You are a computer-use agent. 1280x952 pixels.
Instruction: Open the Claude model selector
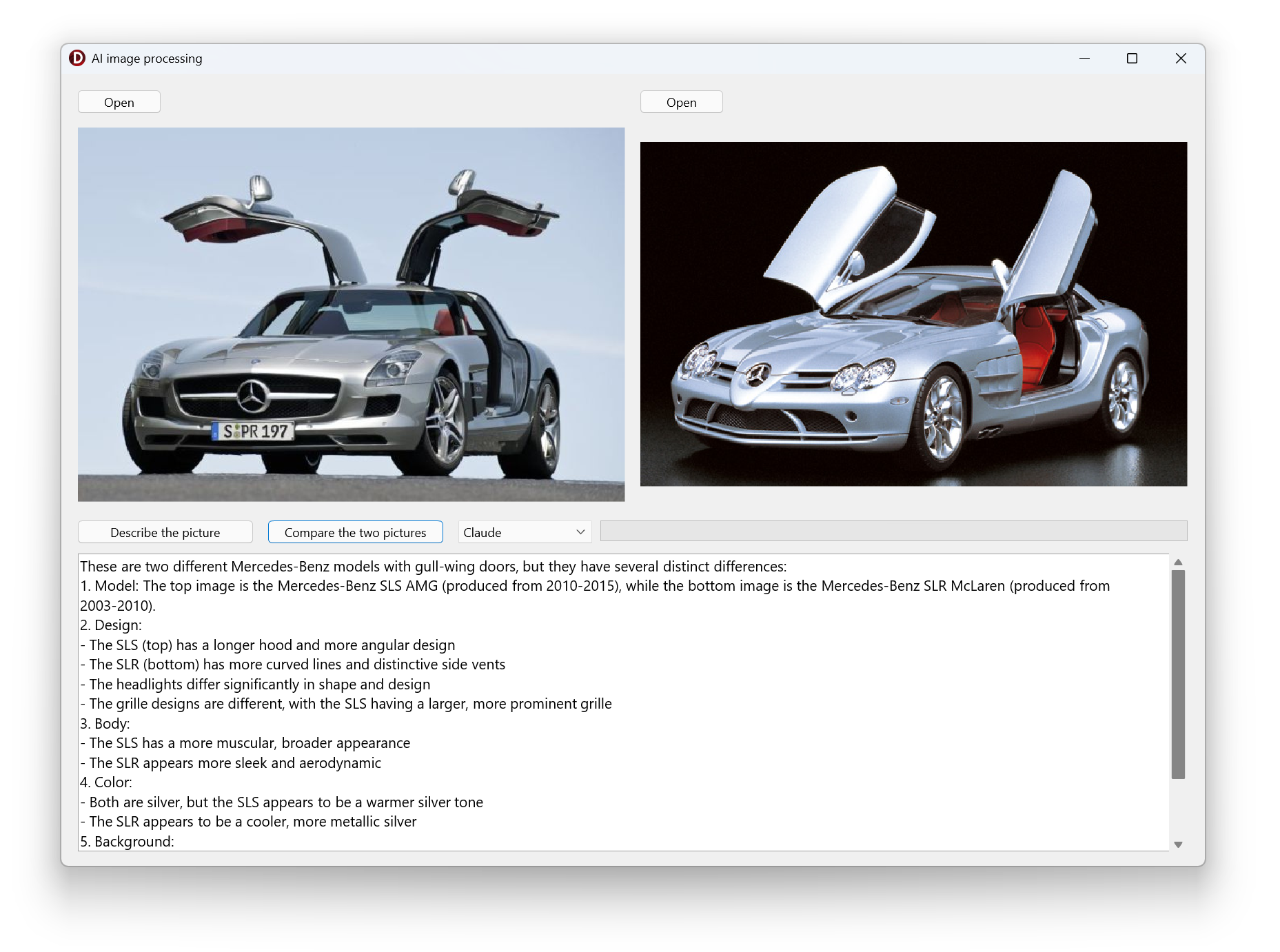[x=524, y=531]
